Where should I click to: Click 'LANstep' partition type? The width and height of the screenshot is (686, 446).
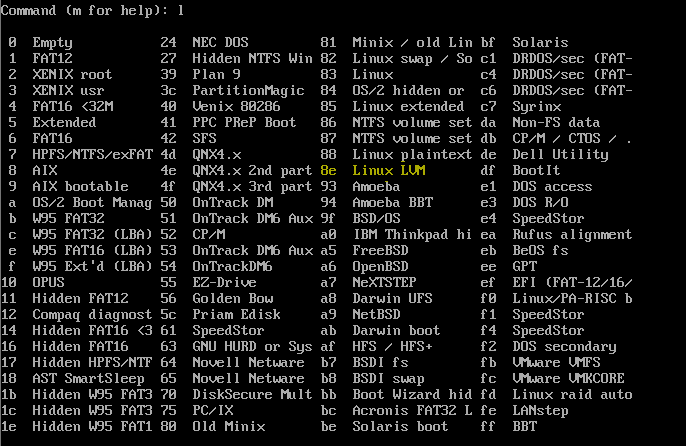click(540, 411)
